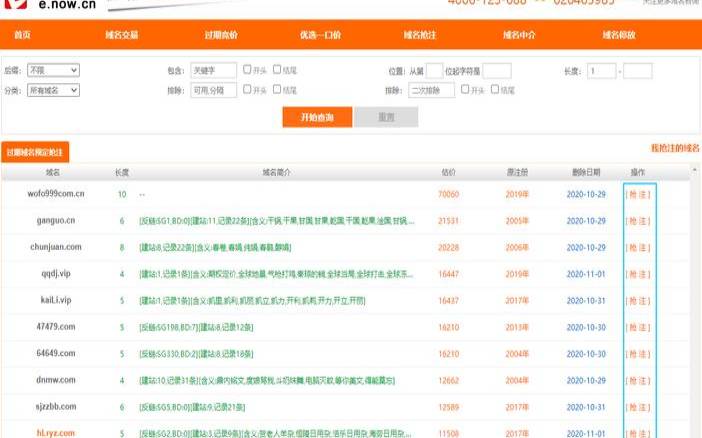Click the 域名简介 column header

click(276, 172)
